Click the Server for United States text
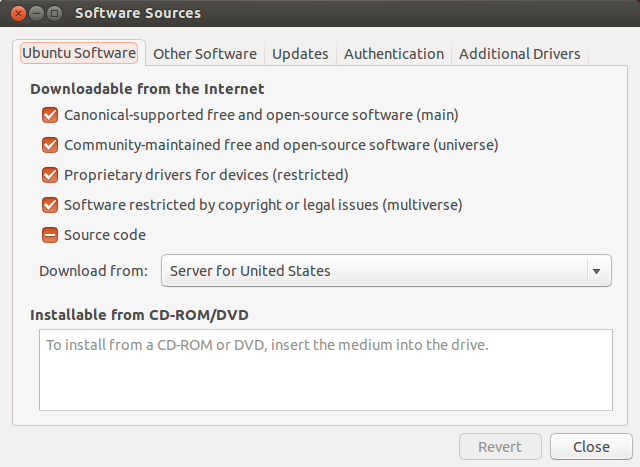This screenshot has height=467, width=640. (x=250, y=271)
